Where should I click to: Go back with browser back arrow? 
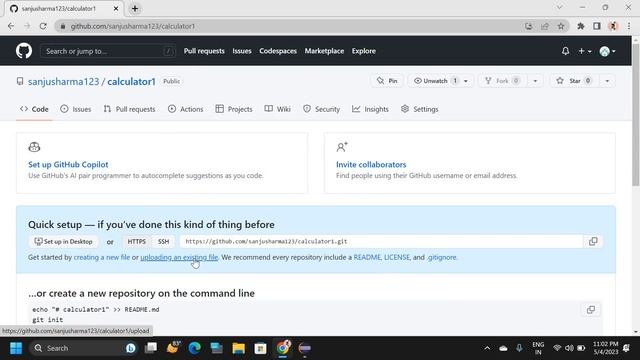(x=11, y=26)
